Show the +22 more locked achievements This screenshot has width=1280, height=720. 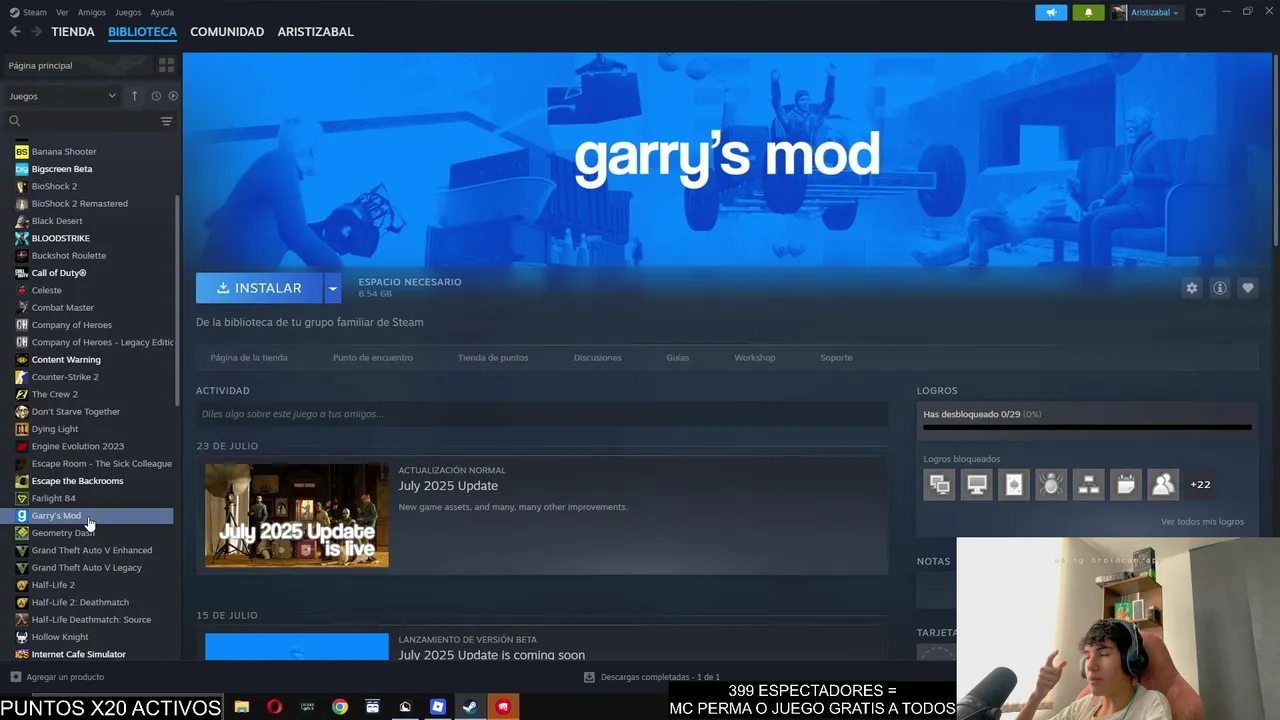pos(1200,485)
